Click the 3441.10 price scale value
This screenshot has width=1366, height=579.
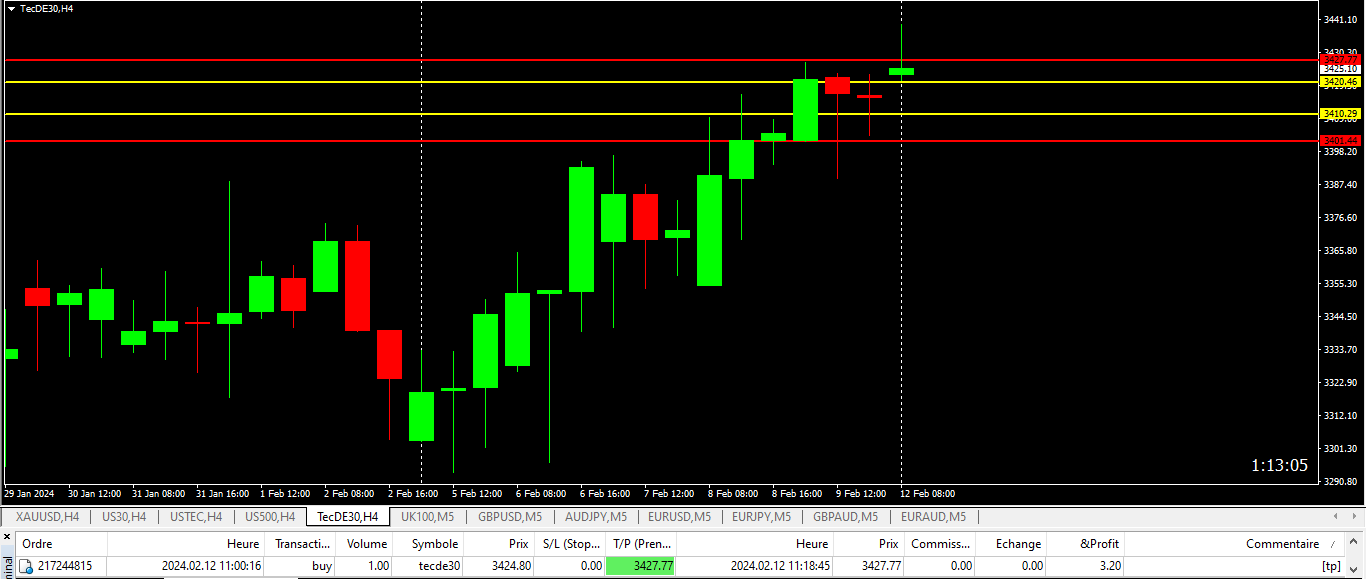1340,20
